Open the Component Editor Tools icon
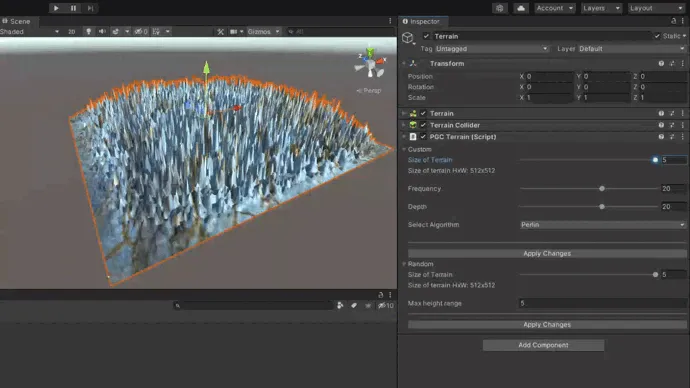Viewport: 690px width, 388px height. [x=220, y=32]
